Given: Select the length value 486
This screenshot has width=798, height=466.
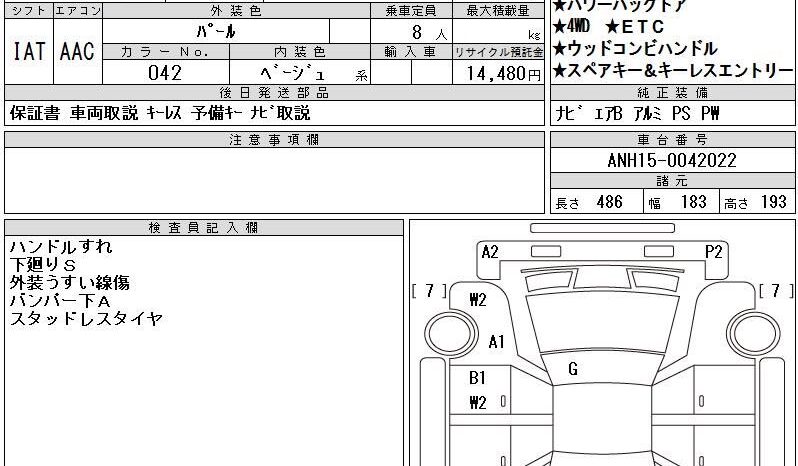Looking at the screenshot, I should (x=609, y=202).
